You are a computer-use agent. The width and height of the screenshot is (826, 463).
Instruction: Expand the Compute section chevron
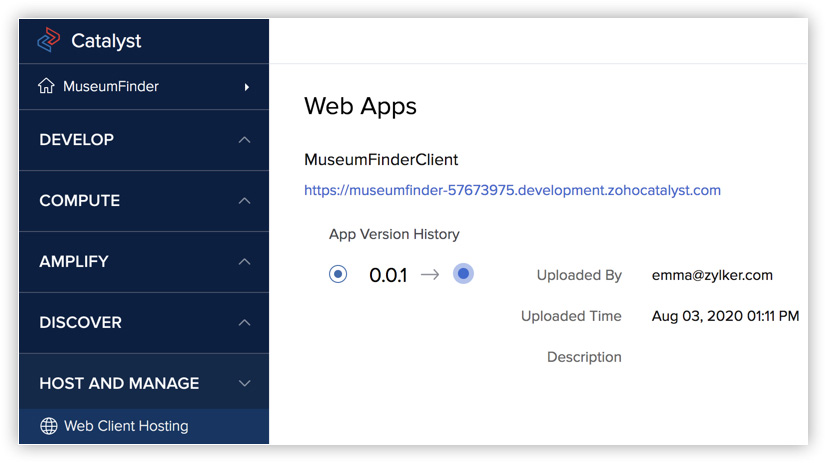245,201
